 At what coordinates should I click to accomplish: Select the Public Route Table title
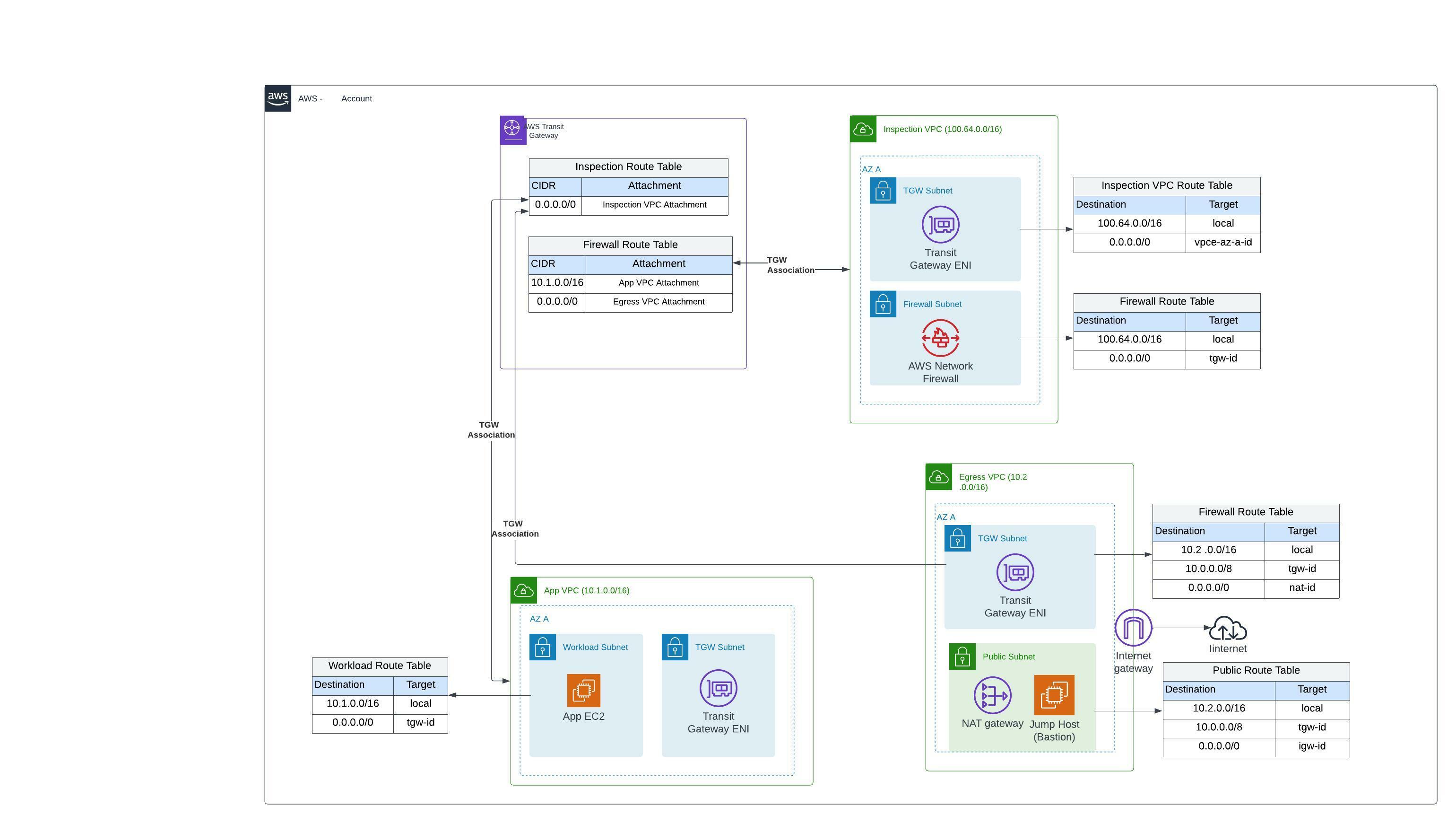(x=1256, y=670)
